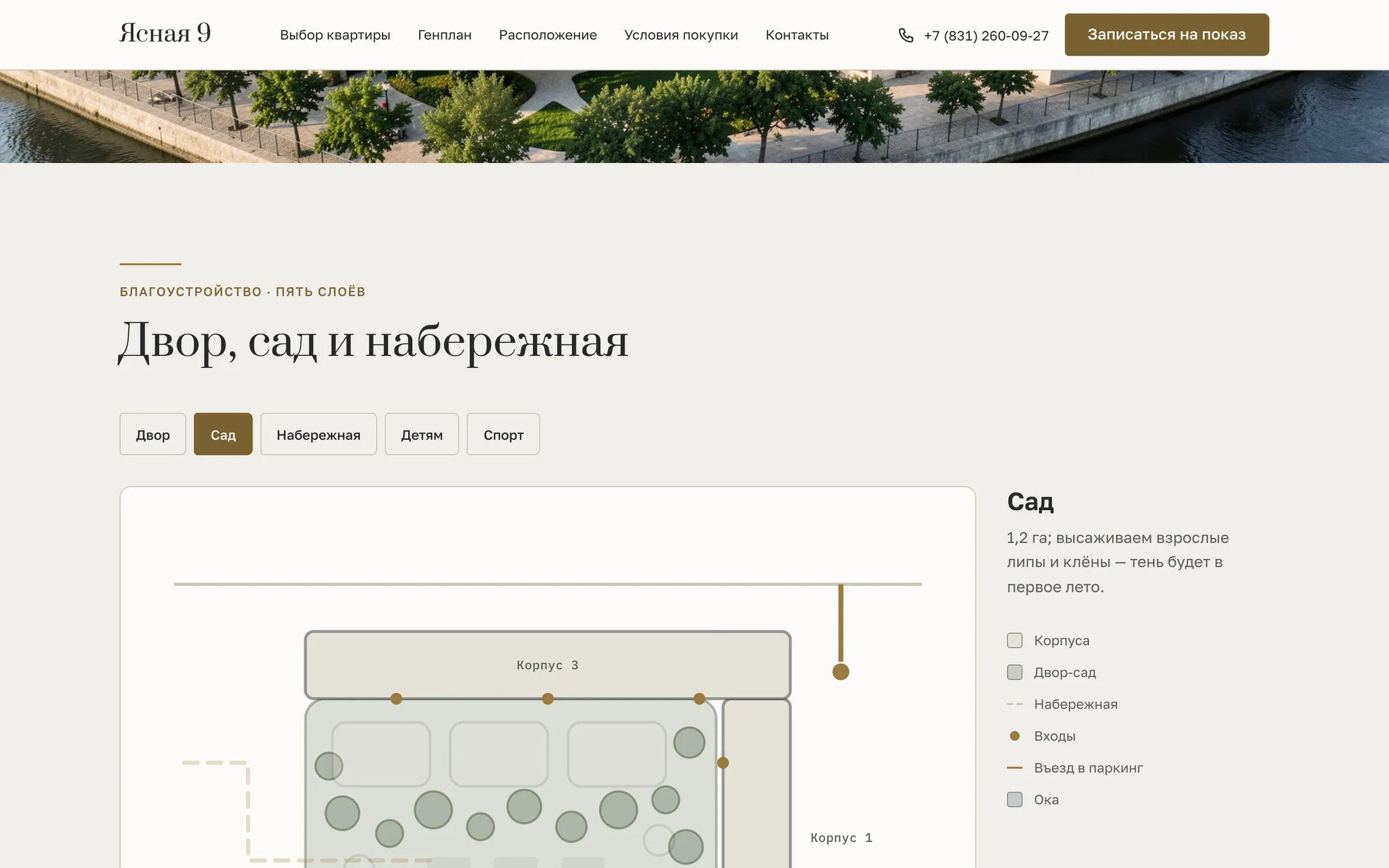Screen dimensions: 1389x868
Task: Open the Спорт tab
Action: pos(504,434)
